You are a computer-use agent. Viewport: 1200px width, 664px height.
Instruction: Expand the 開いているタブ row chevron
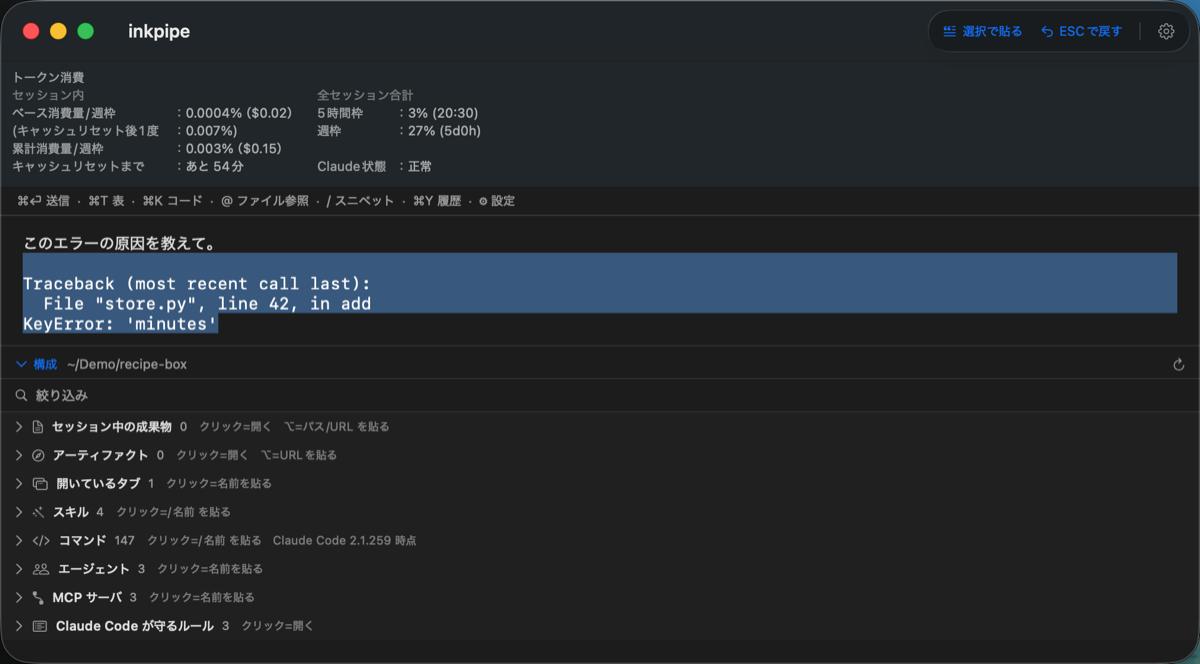click(19, 484)
